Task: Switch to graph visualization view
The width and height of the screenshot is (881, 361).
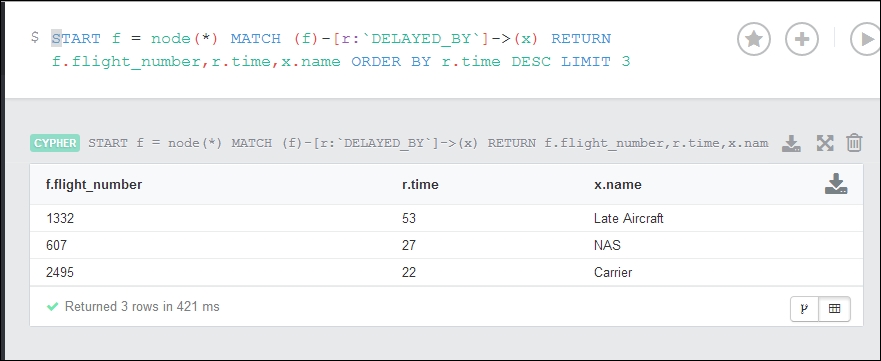Action: click(805, 309)
